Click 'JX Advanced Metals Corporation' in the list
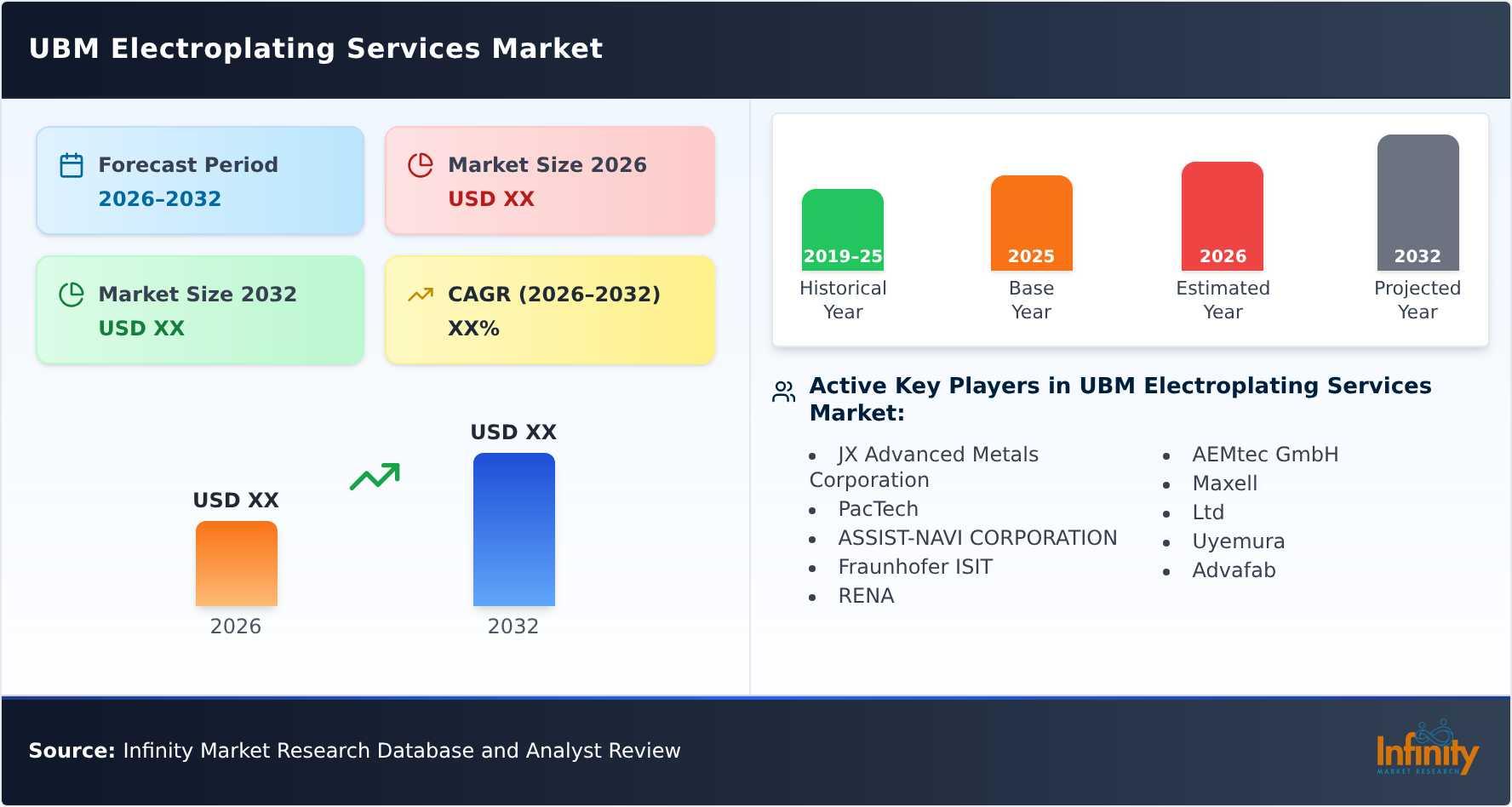This screenshot has width=1512, height=807. click(x=924, y=467)
